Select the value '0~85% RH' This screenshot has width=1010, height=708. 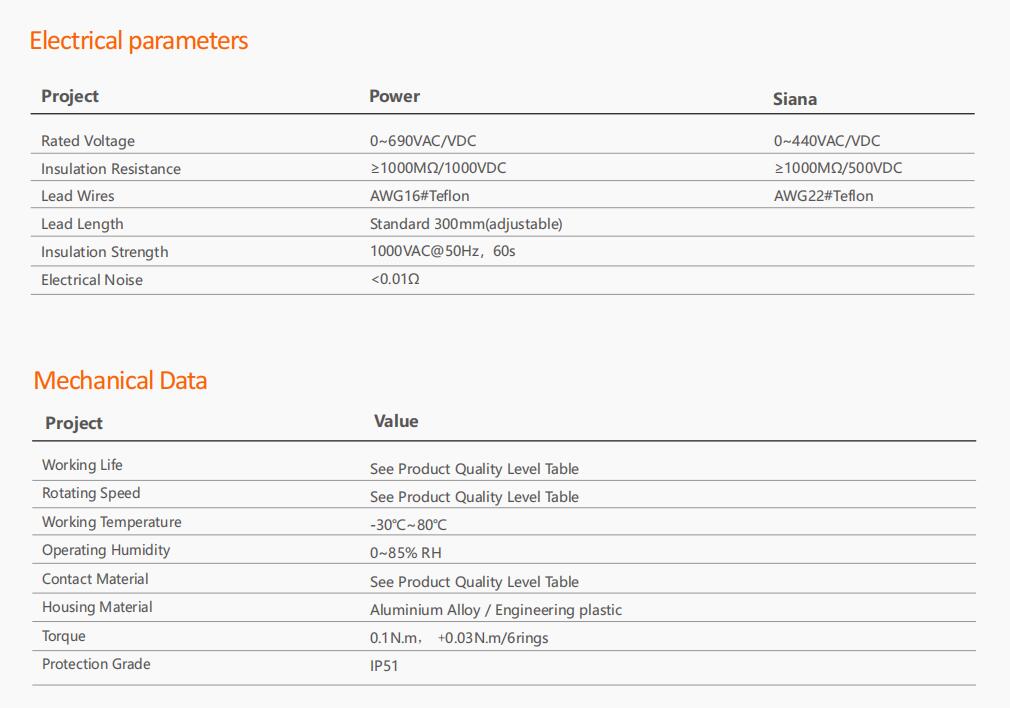tap(406, 553)
